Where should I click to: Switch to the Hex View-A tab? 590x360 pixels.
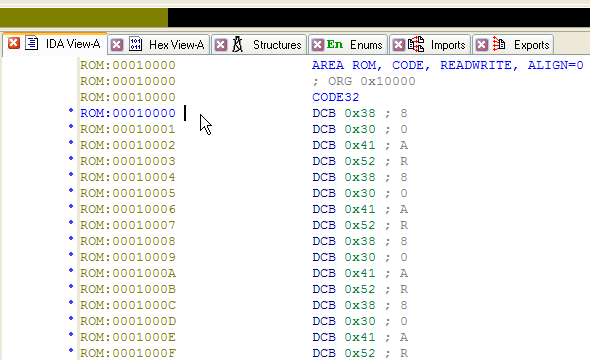tap(176, 45)
